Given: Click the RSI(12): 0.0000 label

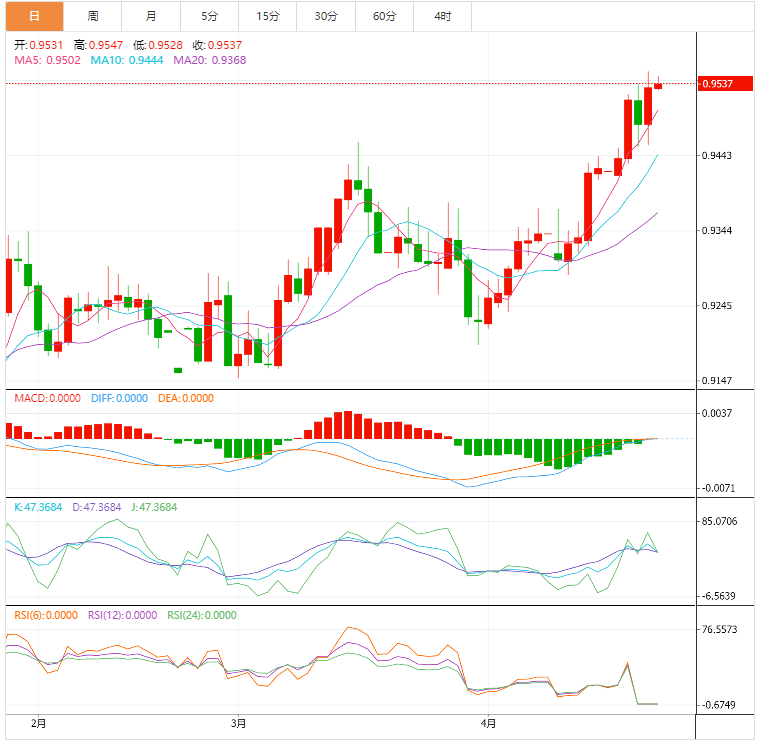Looking at the screenshot, I should [x=123, y=615].
